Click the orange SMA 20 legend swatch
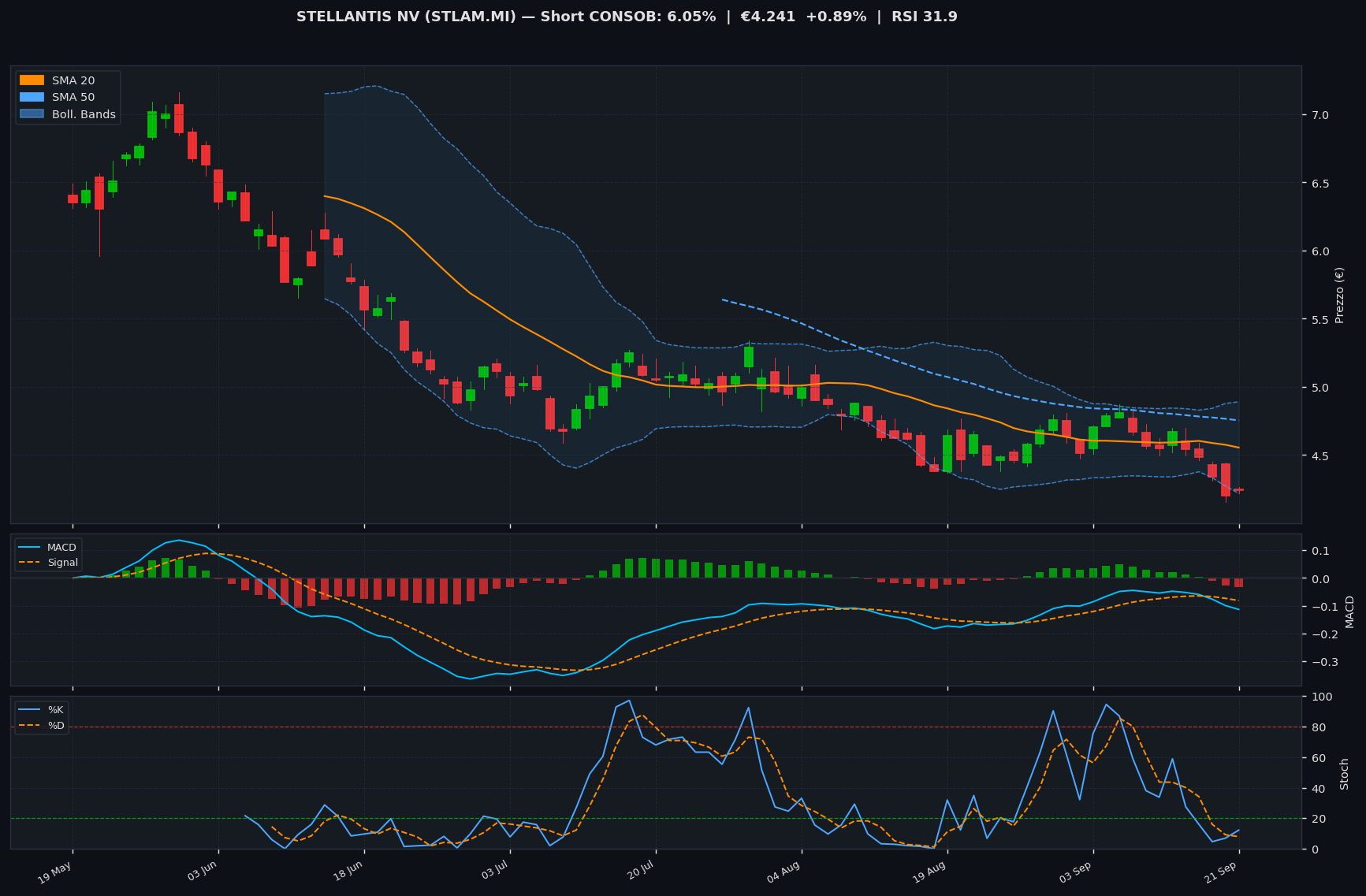The image size is (1366, 896). [x=32, y=80]
